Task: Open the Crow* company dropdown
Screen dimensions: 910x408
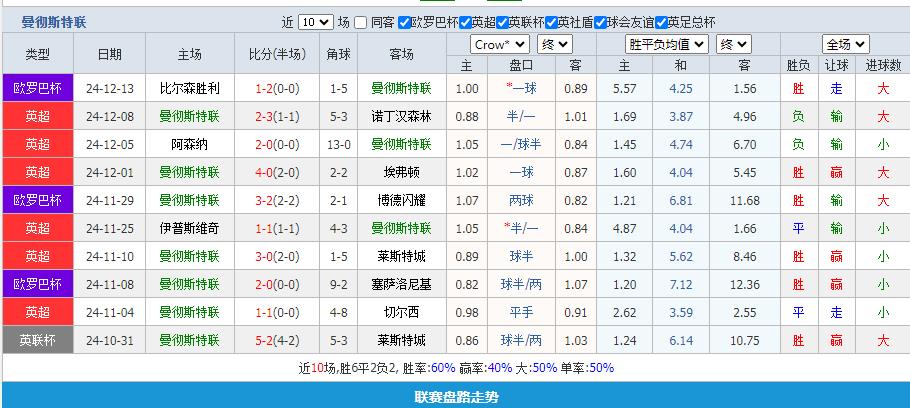Action: click(500, 44)
